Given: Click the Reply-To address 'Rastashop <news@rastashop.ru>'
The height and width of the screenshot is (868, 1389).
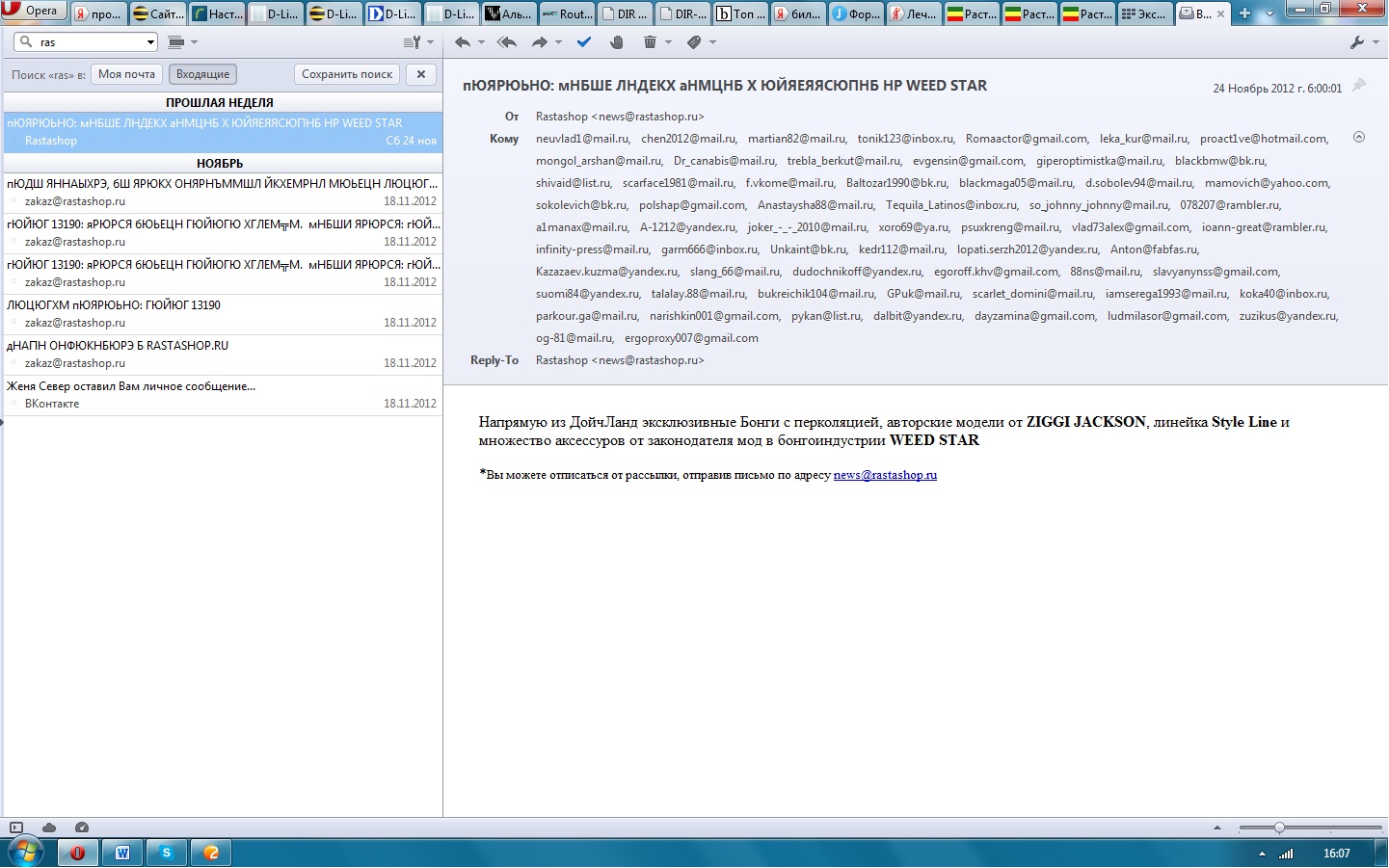Looking at the screenshot, I should click(x=620, y=360).
